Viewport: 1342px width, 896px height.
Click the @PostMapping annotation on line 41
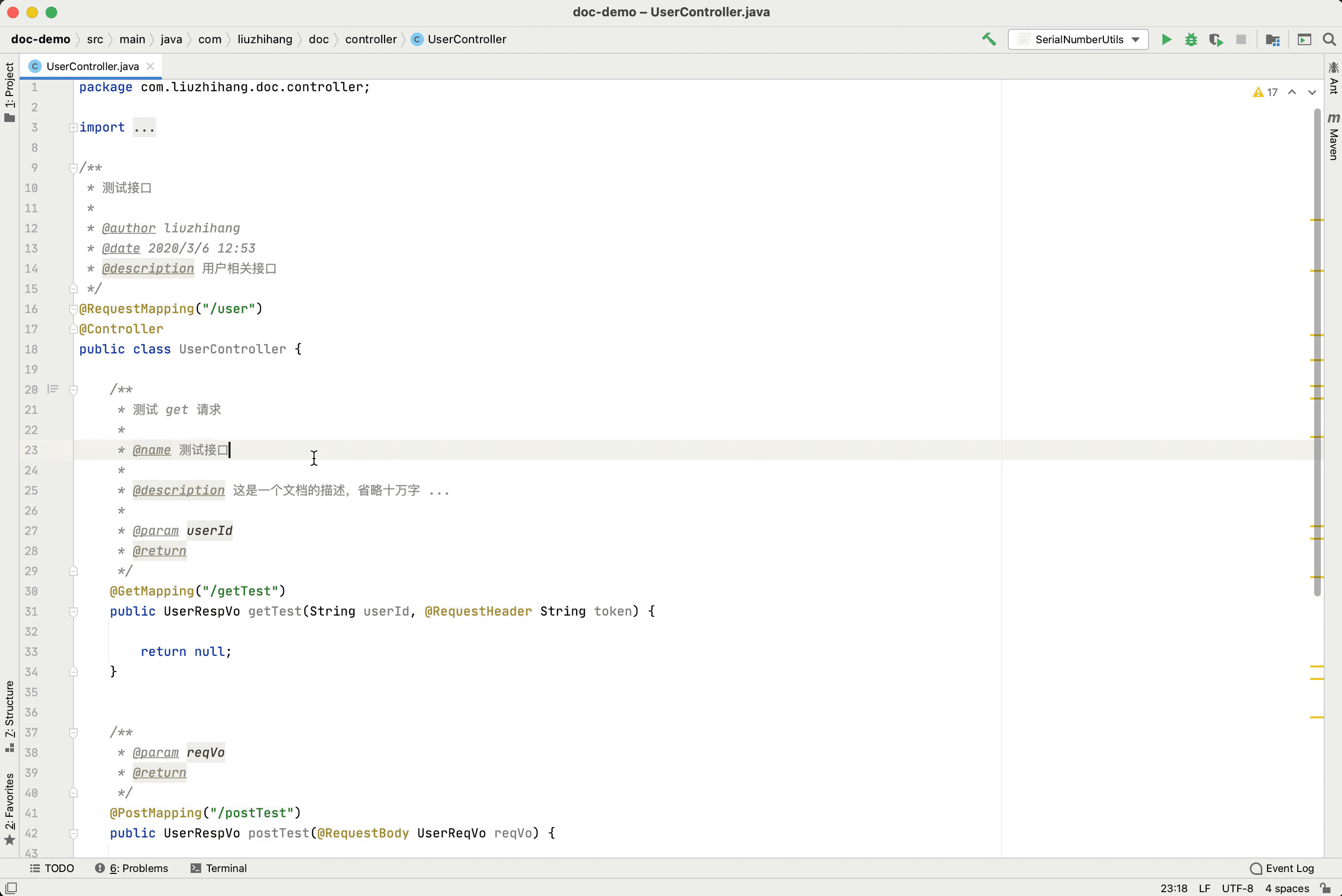[156, 813]
